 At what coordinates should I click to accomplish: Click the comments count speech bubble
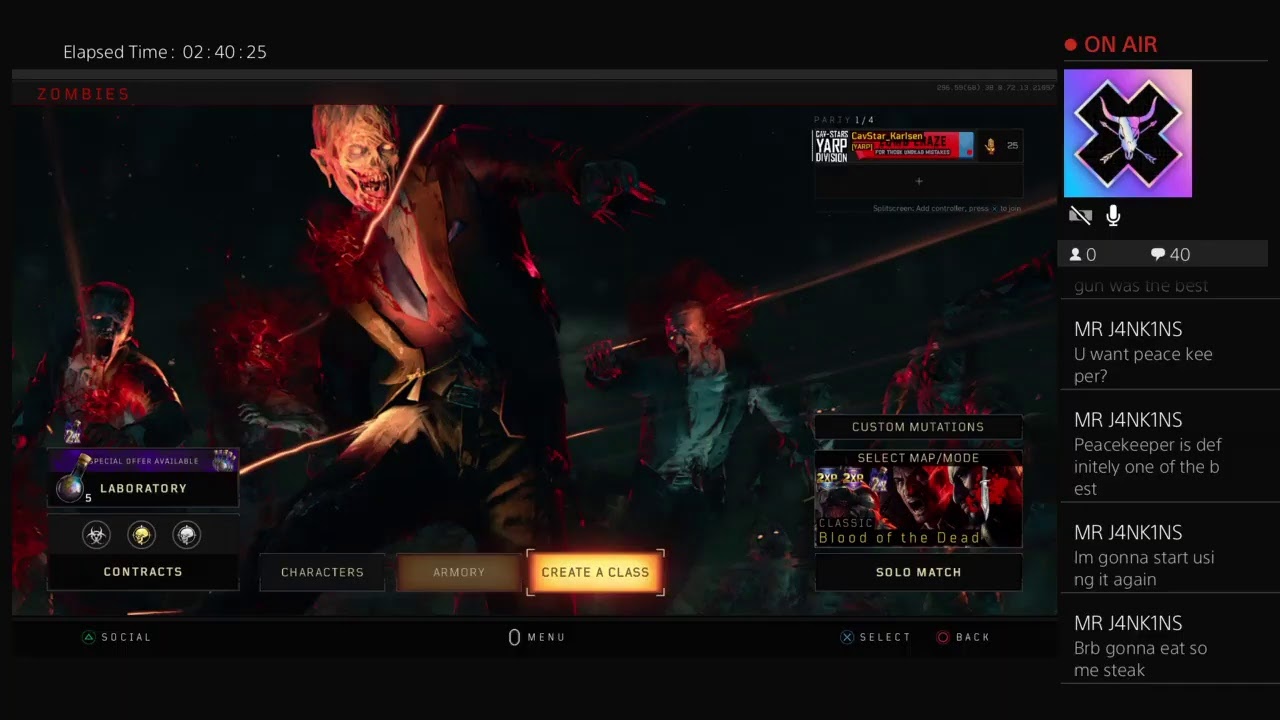click(x=1158, y=255)
